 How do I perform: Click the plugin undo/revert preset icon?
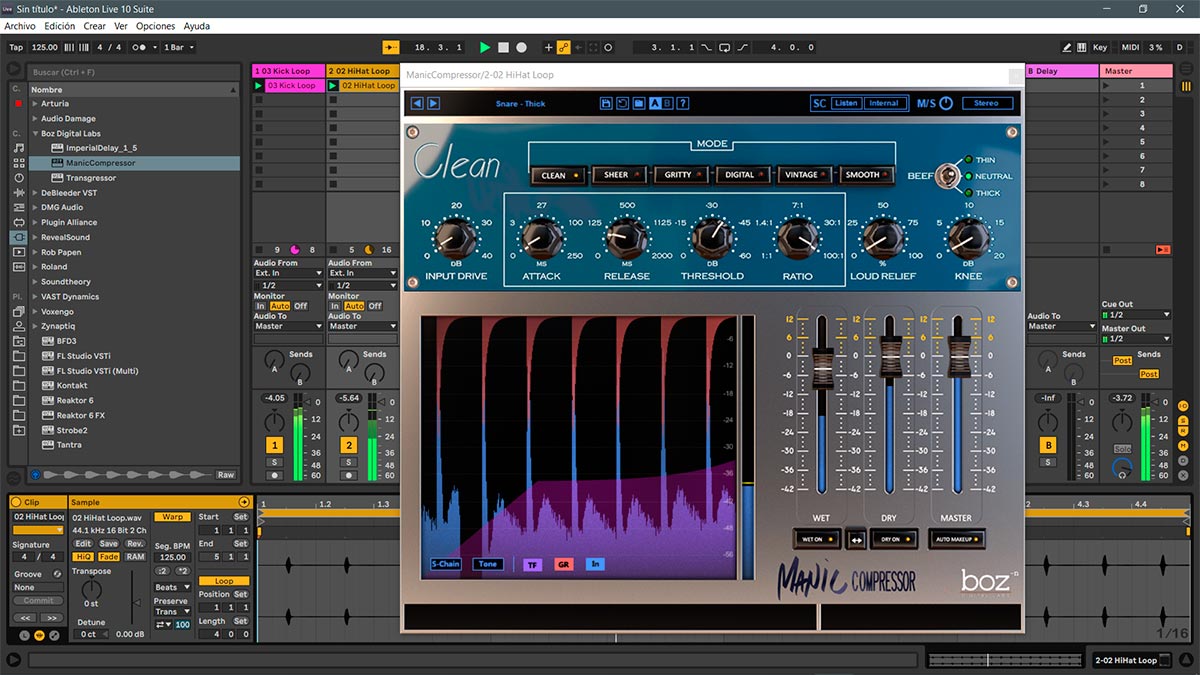tap(622, 103)
